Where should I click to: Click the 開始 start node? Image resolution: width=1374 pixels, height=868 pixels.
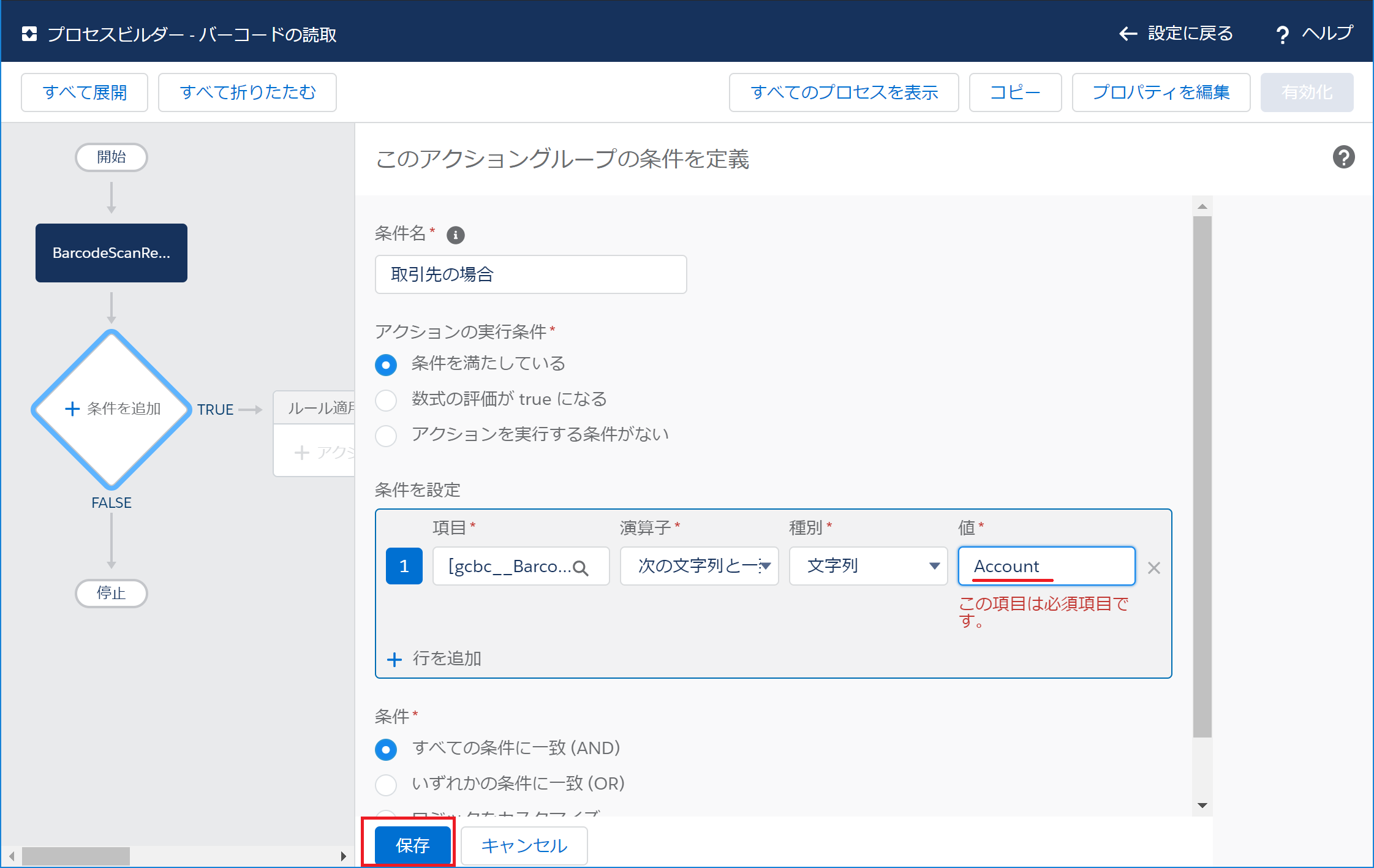(x=111, y=157)
